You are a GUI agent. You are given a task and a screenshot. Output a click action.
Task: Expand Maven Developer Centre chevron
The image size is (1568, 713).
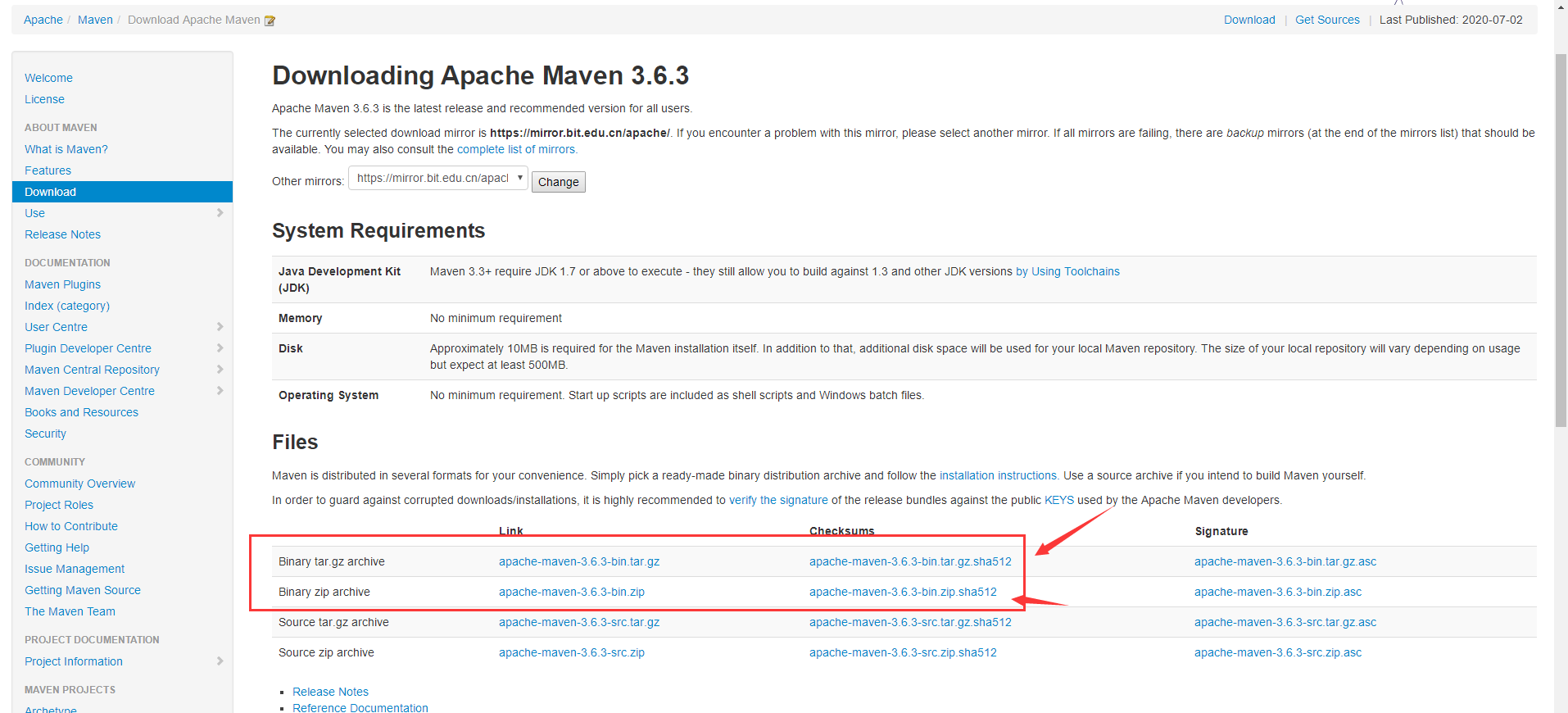point(220,391)
